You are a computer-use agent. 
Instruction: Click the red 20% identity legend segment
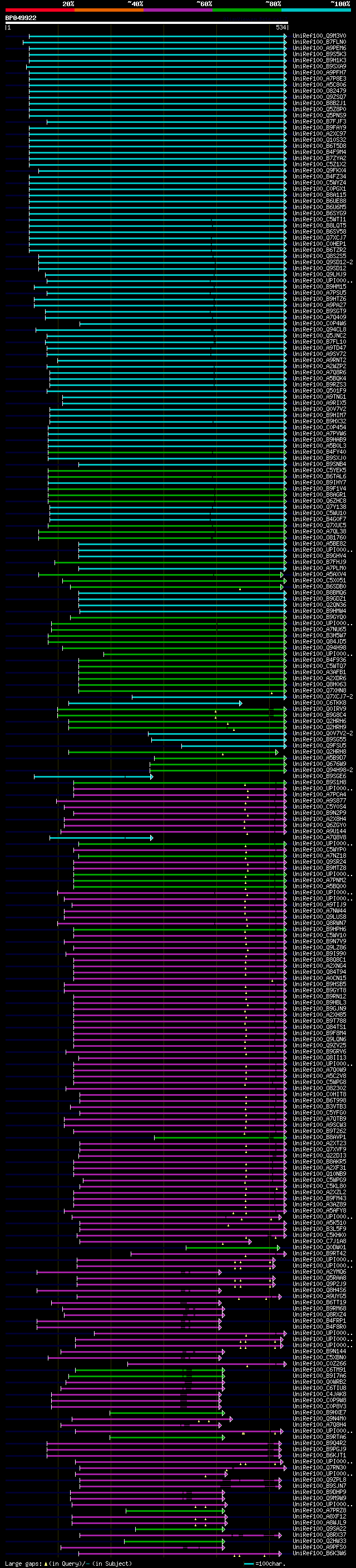(x=39, y=10)
